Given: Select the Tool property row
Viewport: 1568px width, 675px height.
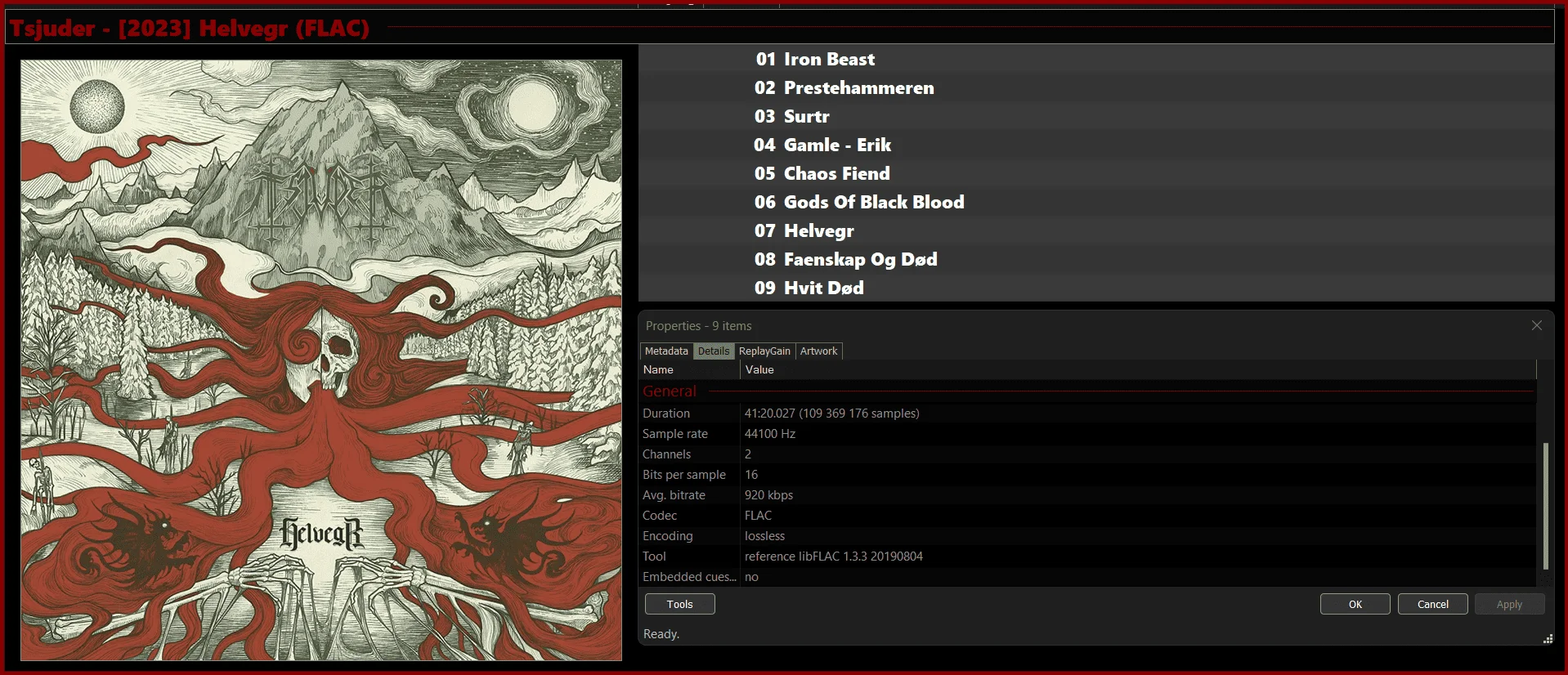Looking at the screenshot, I should [x=1087, y=557].
